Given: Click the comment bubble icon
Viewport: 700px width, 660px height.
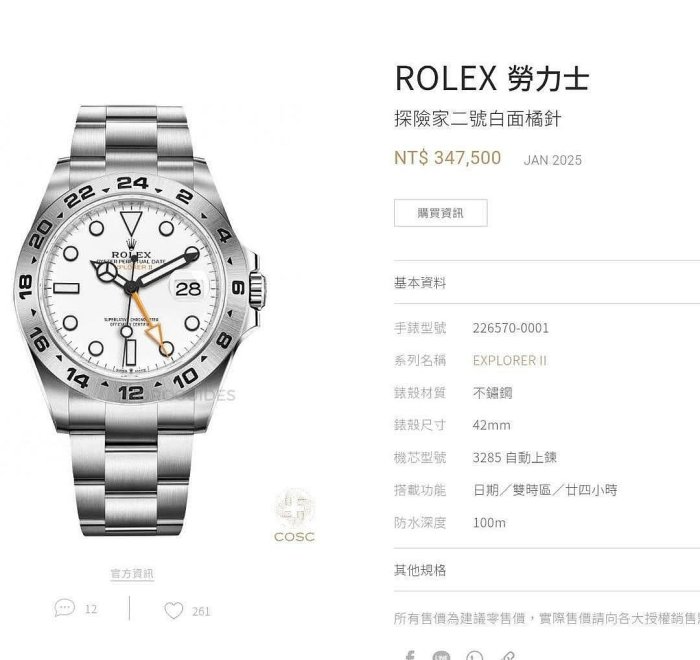Looking at the screenshot, I should (64, 608).
